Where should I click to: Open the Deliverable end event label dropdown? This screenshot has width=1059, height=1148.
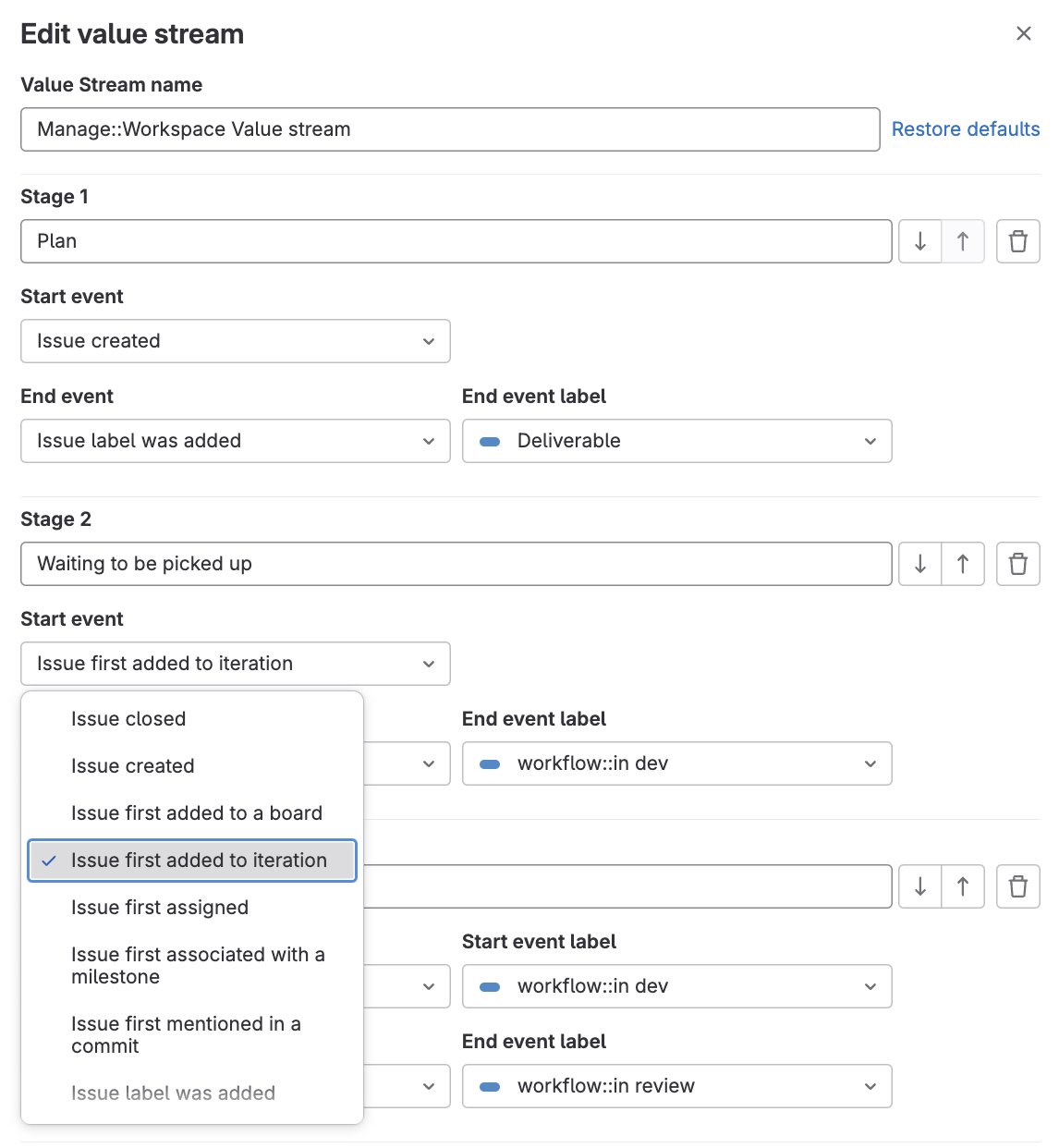(x=676, y=441)
